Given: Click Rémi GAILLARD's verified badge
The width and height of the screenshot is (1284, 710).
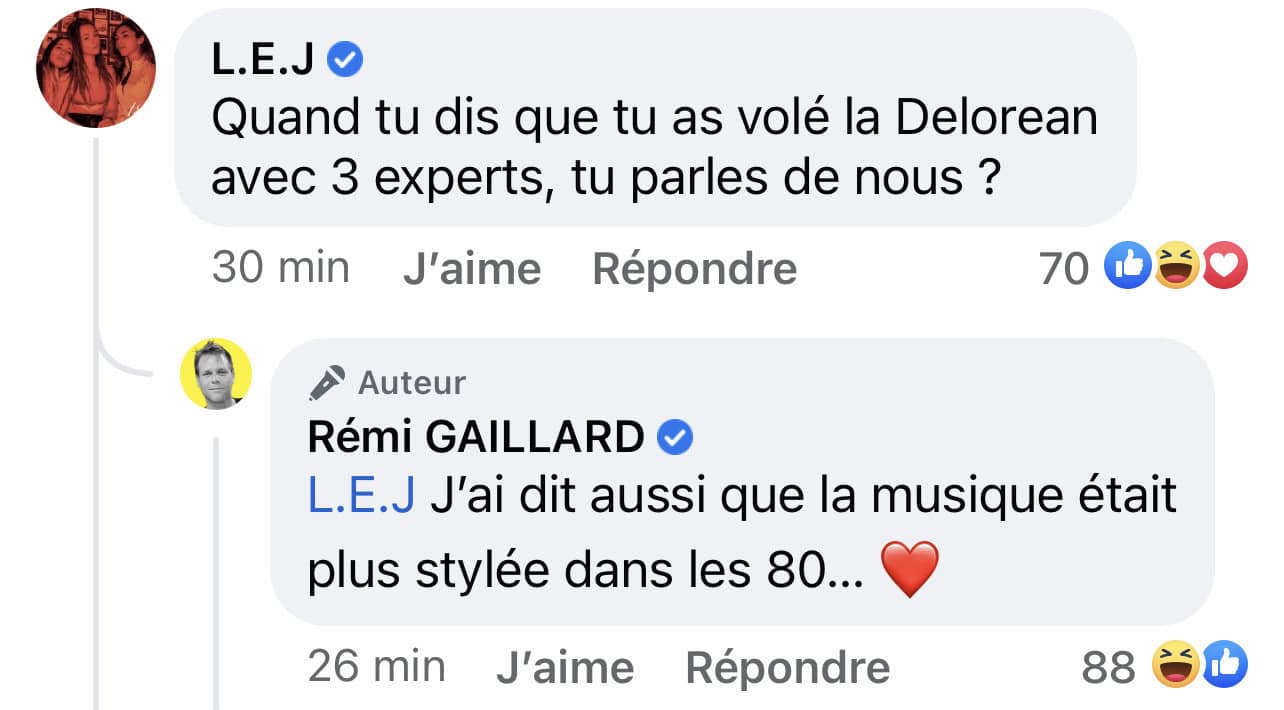Looking at the screenshot, I should coord(676,437).
